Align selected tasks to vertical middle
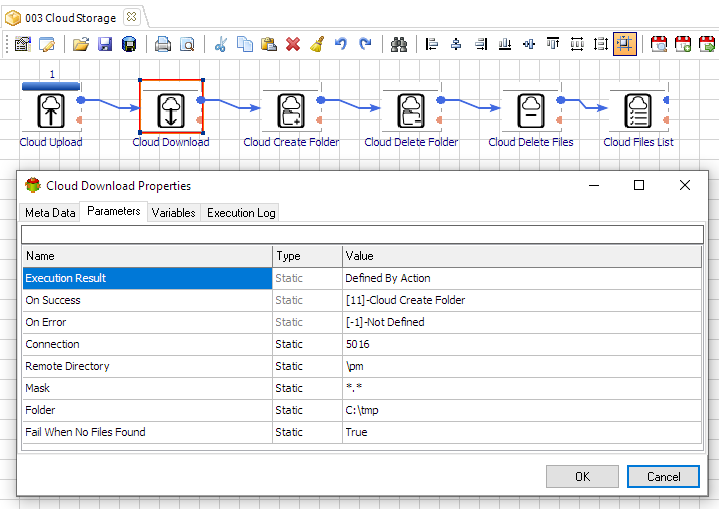Image resolution: width=719 pixels, height=509 pixels. pos(529,44)
